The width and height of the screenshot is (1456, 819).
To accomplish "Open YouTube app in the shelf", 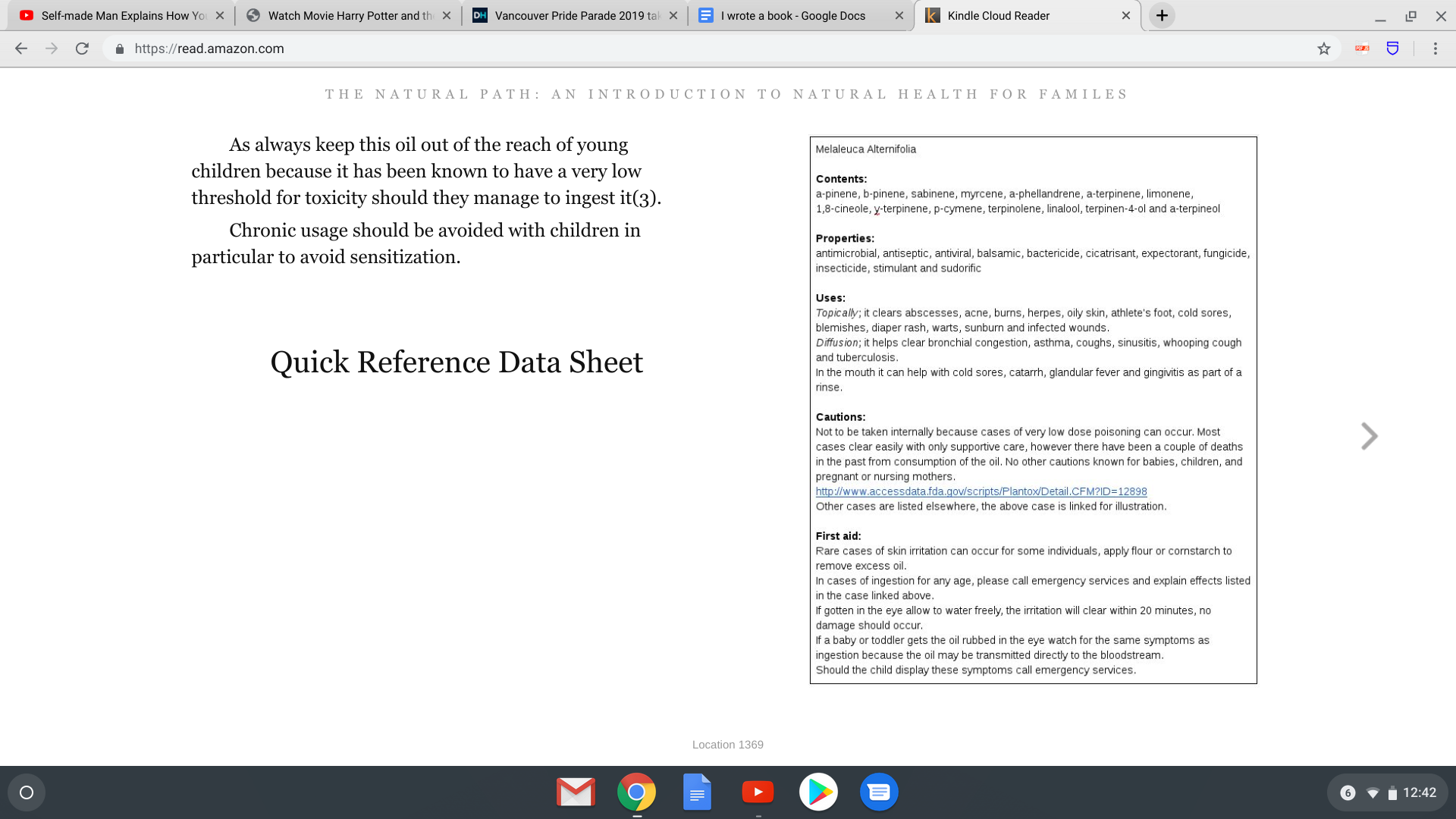I will click(x=758, y=792).
